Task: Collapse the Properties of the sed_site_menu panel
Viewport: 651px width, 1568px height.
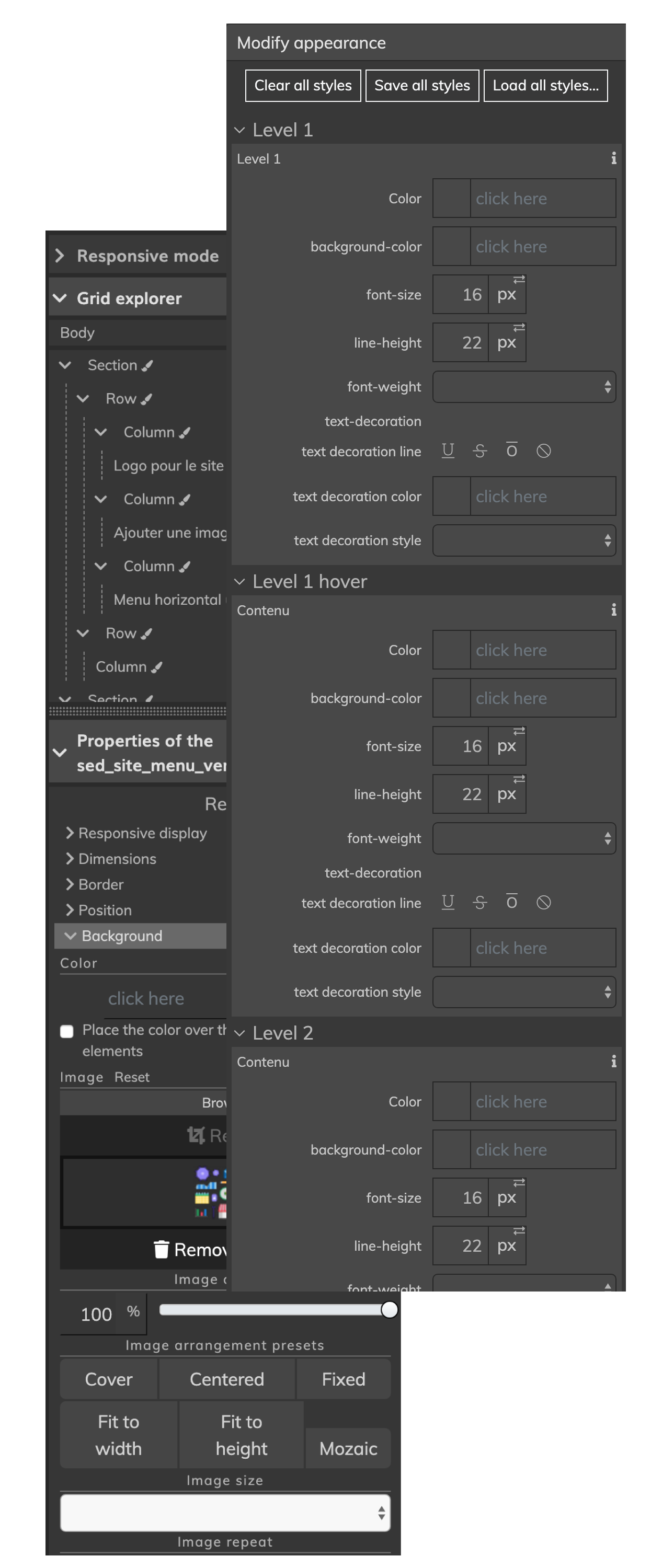Action: (60, 752)
